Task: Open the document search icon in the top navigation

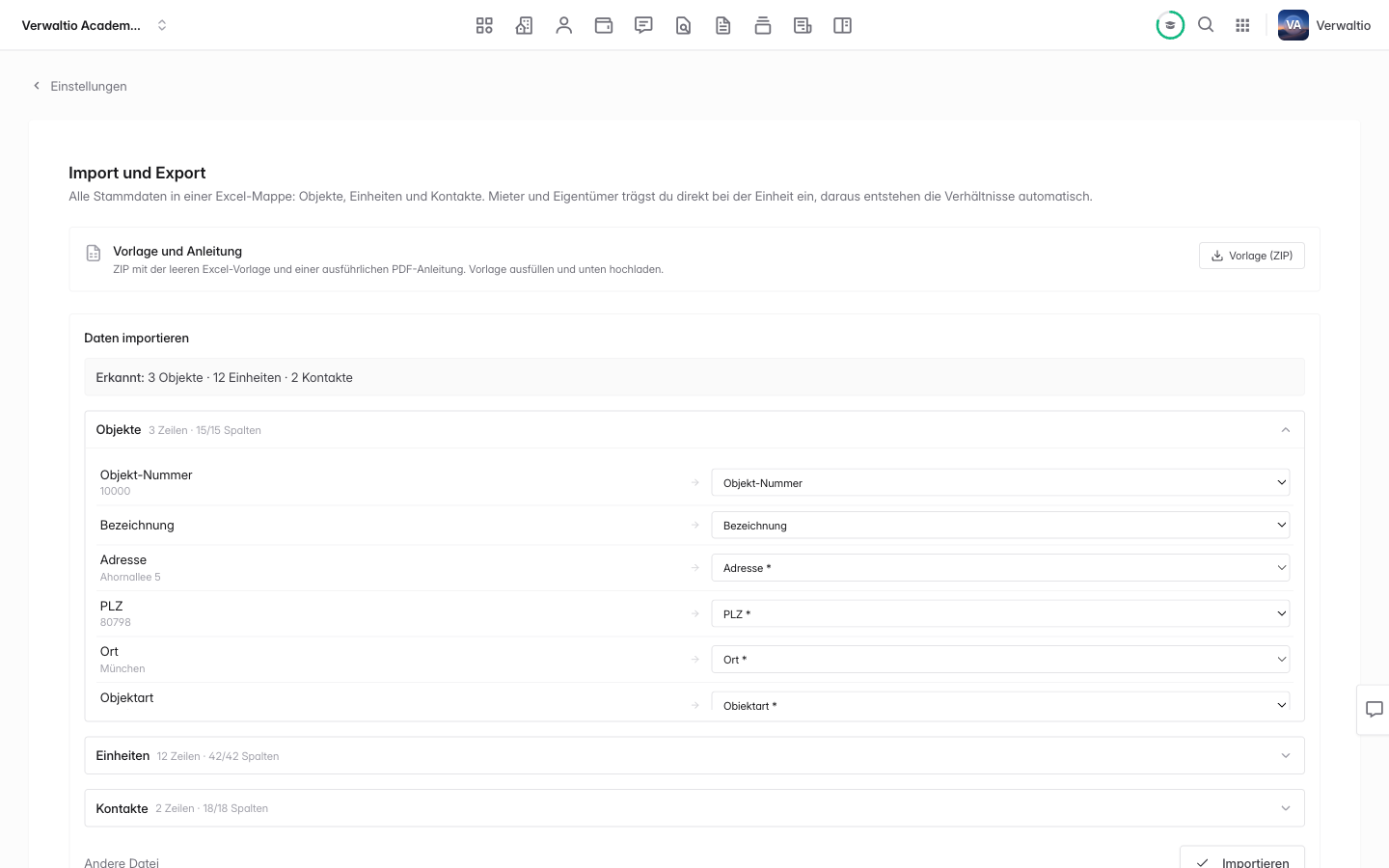Action: 683,26
